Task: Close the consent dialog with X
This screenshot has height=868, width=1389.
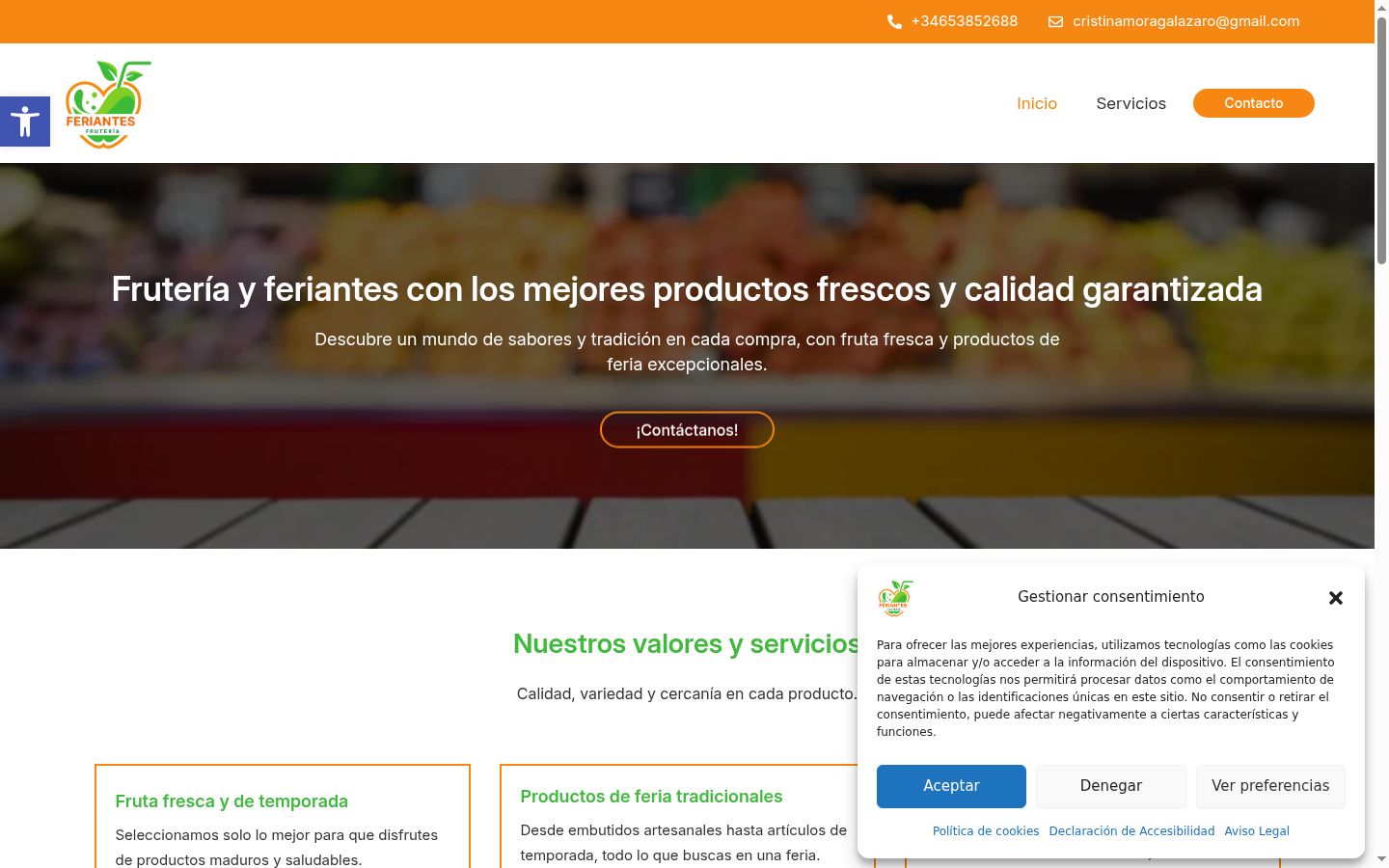Action: click(x=1336, y=598)
